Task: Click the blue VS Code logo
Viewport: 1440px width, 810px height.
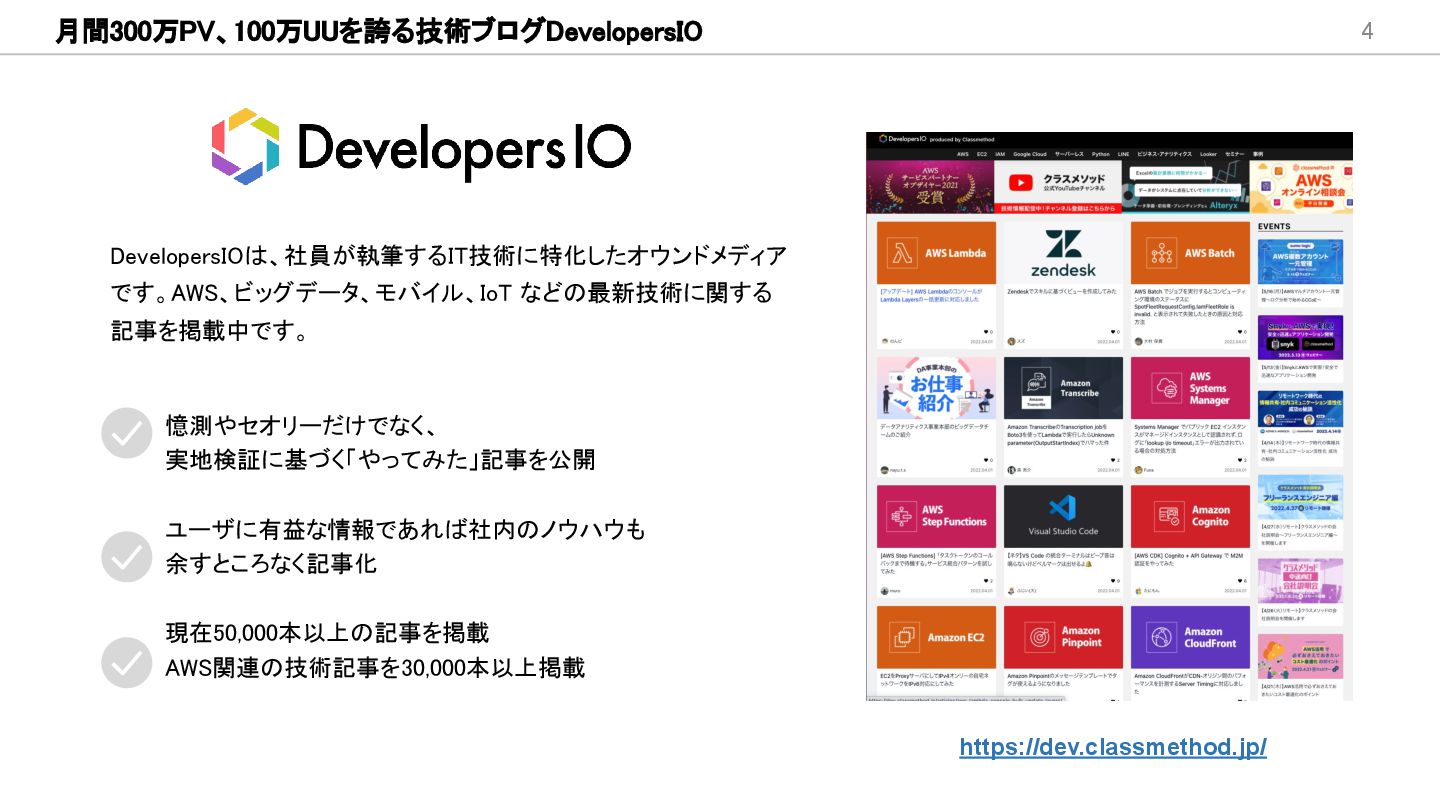Action: pos(1062,507)
